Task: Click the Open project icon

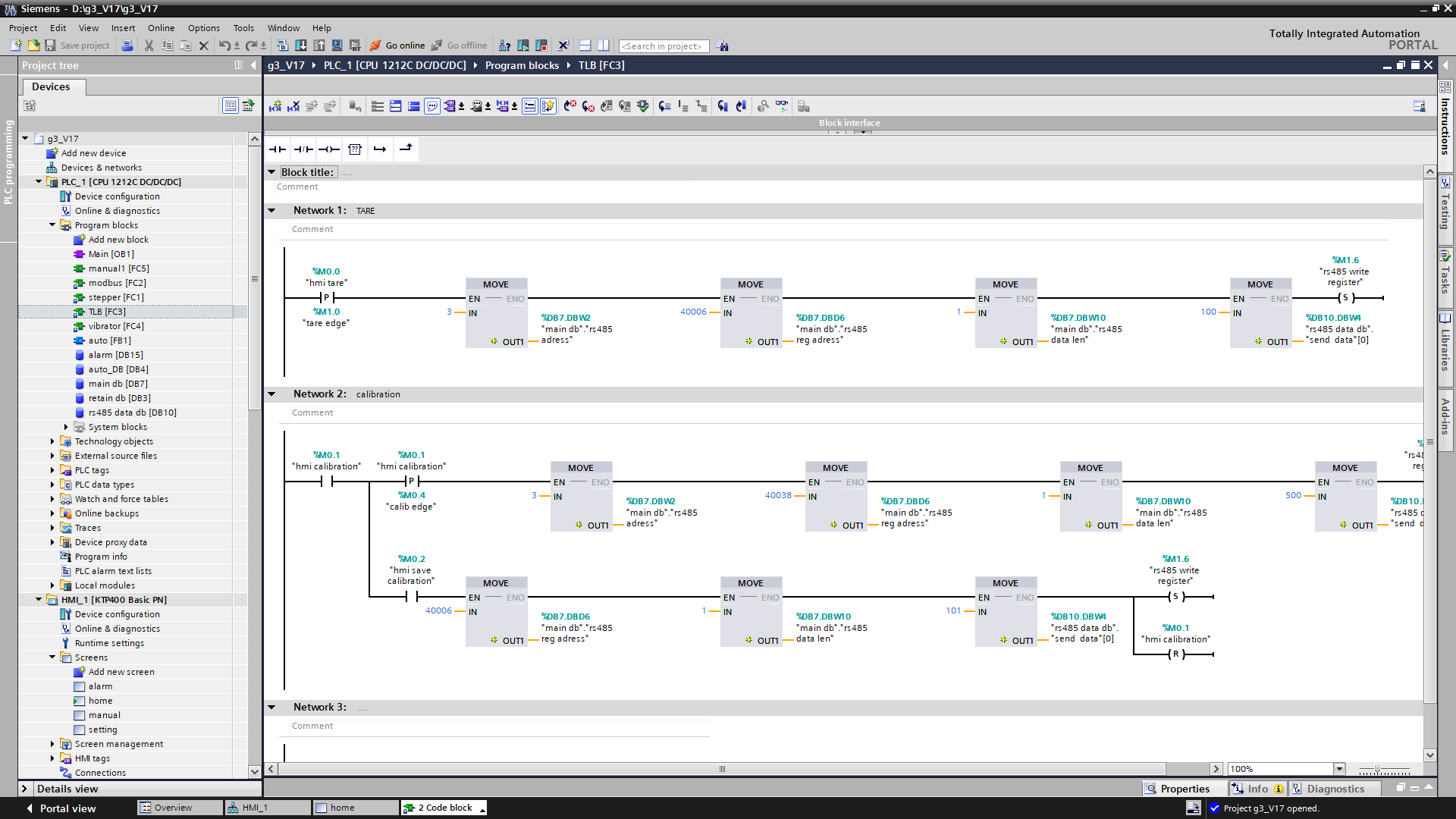Action: tap(33, 45)
